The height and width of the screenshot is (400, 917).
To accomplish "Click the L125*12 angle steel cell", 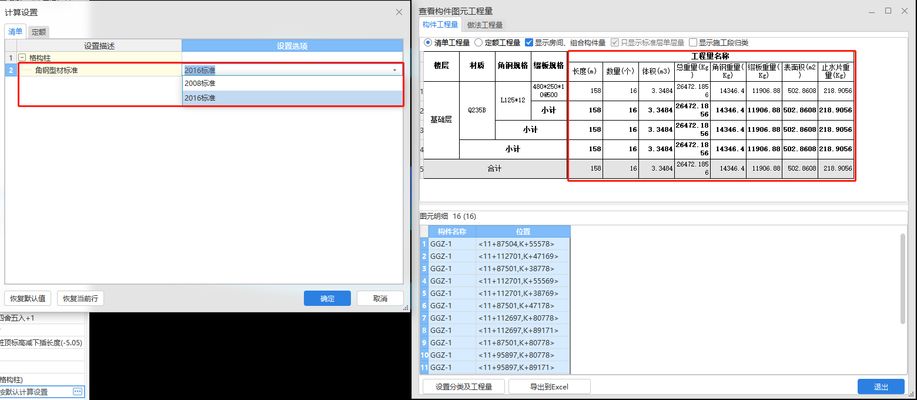I will 513,100.
